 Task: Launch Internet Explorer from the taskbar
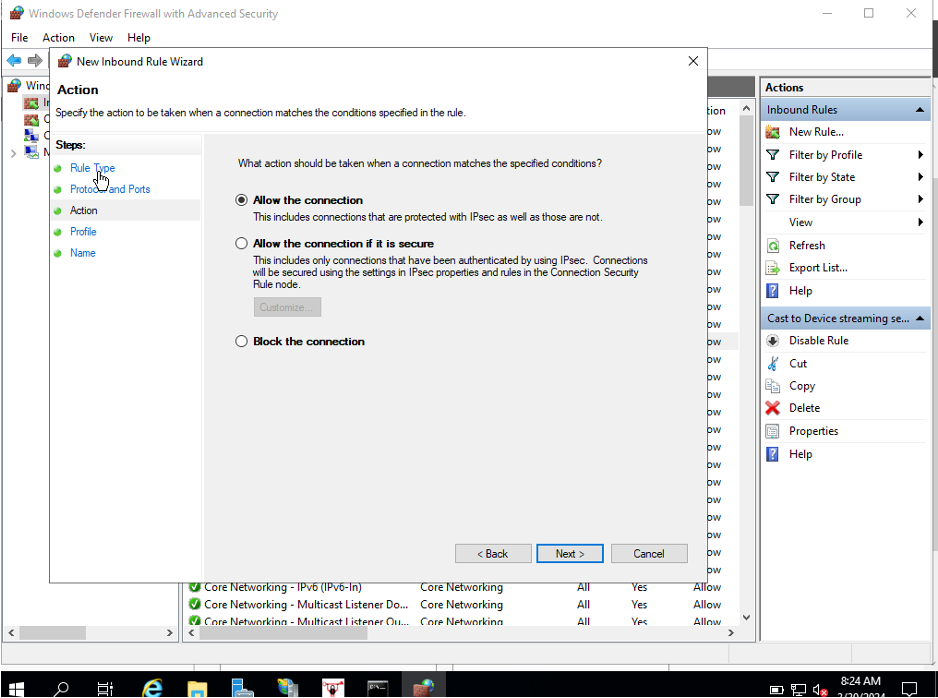click(x=152, y=688)
